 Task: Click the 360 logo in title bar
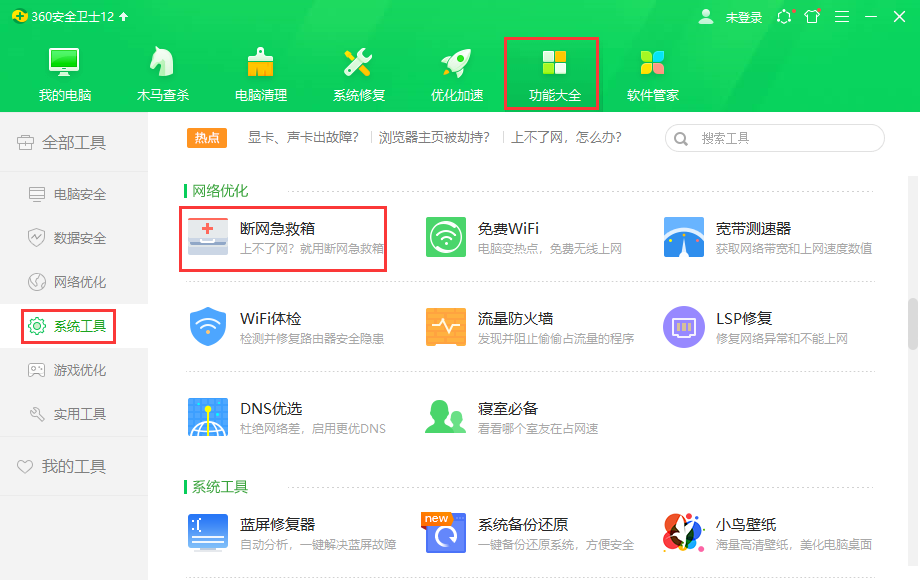pos(19,16)
